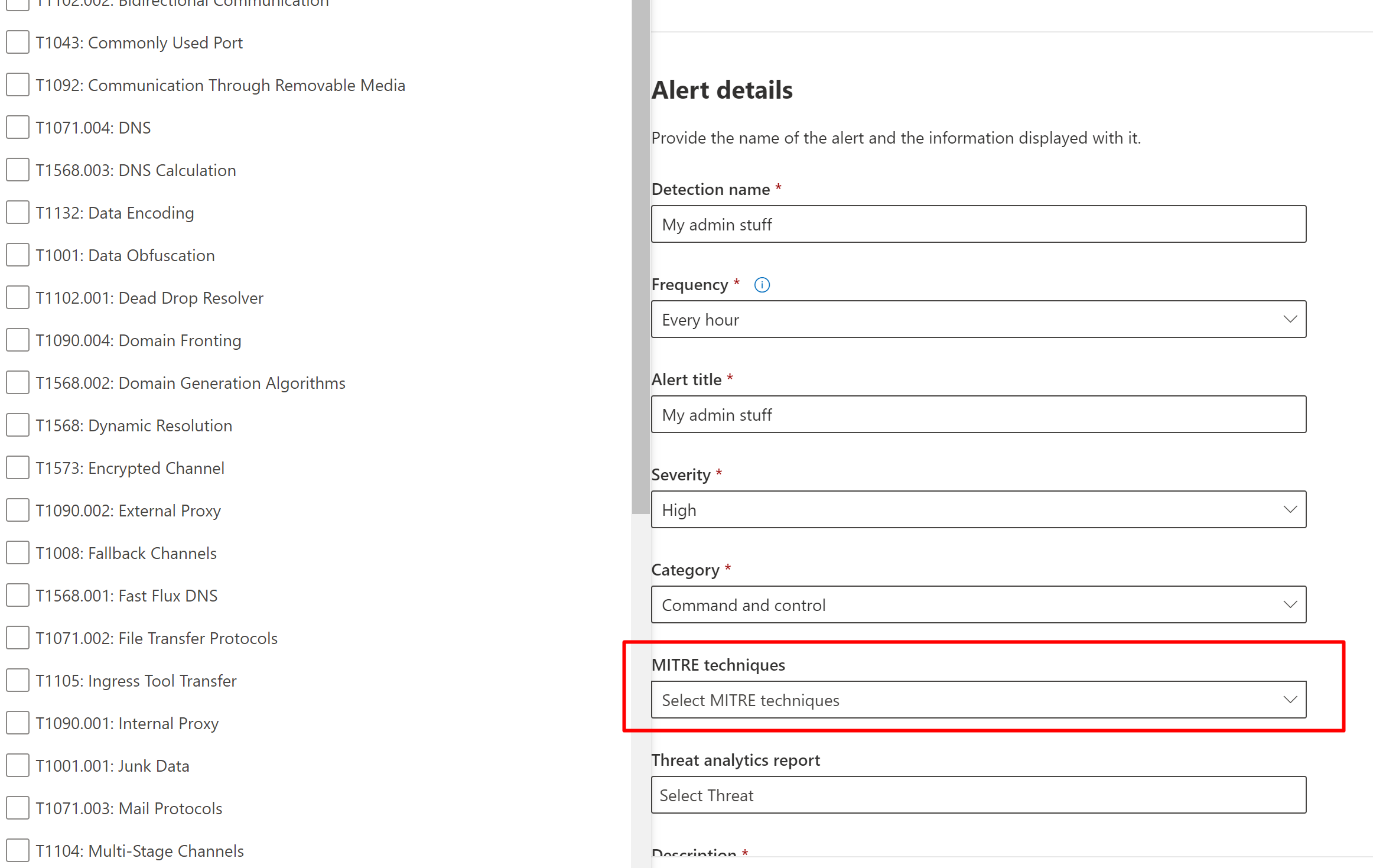Click the Select Threat input box
The image size is (1373, 868).
click(x=978, y=795)
